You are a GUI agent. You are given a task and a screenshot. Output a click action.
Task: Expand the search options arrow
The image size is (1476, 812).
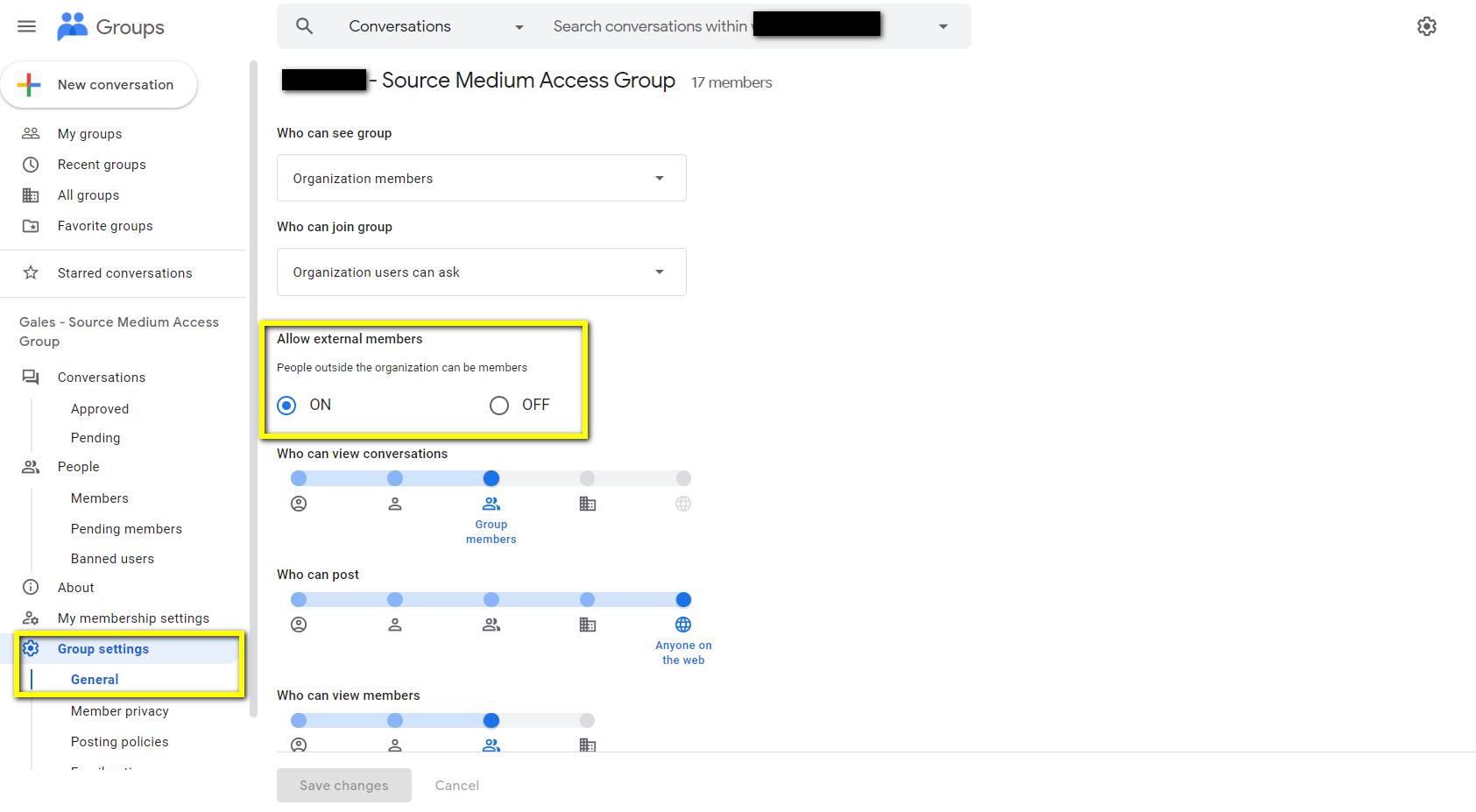[943, 26]
